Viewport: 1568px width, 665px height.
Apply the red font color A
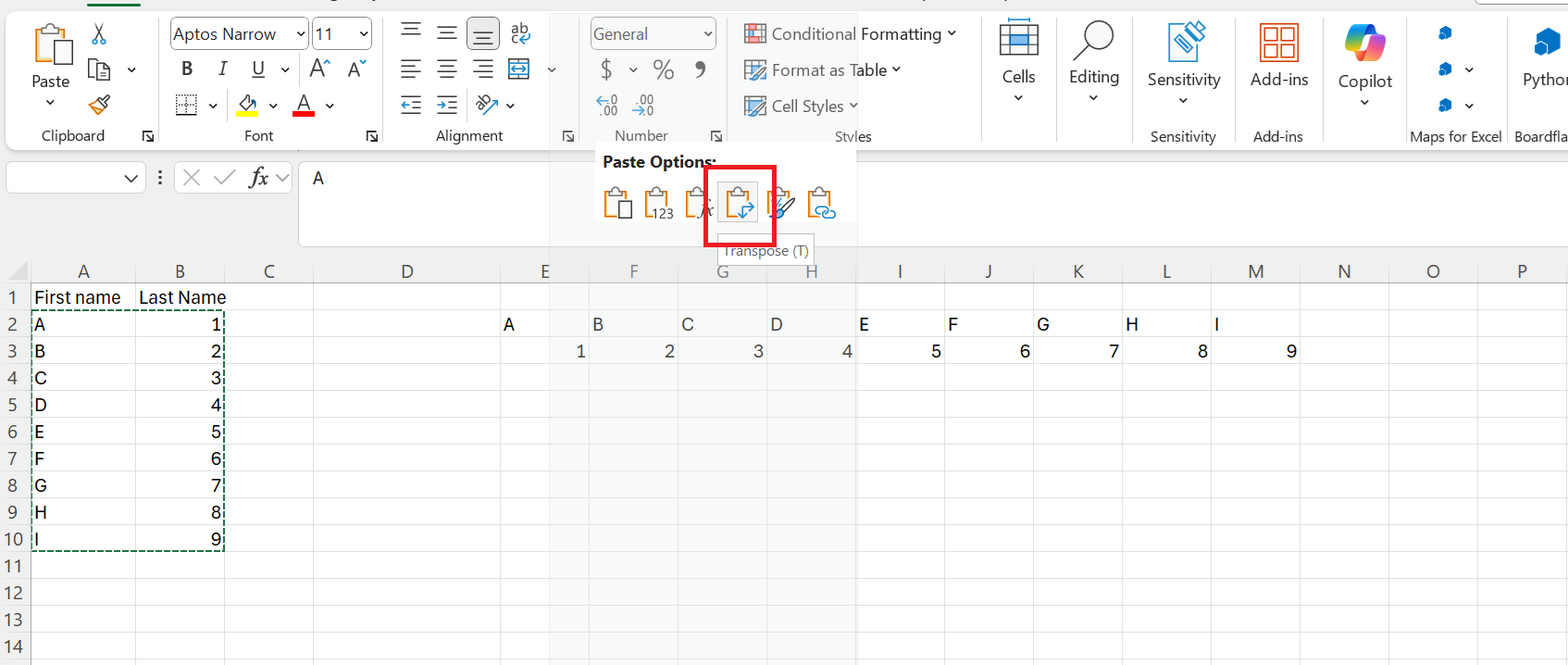304,106
